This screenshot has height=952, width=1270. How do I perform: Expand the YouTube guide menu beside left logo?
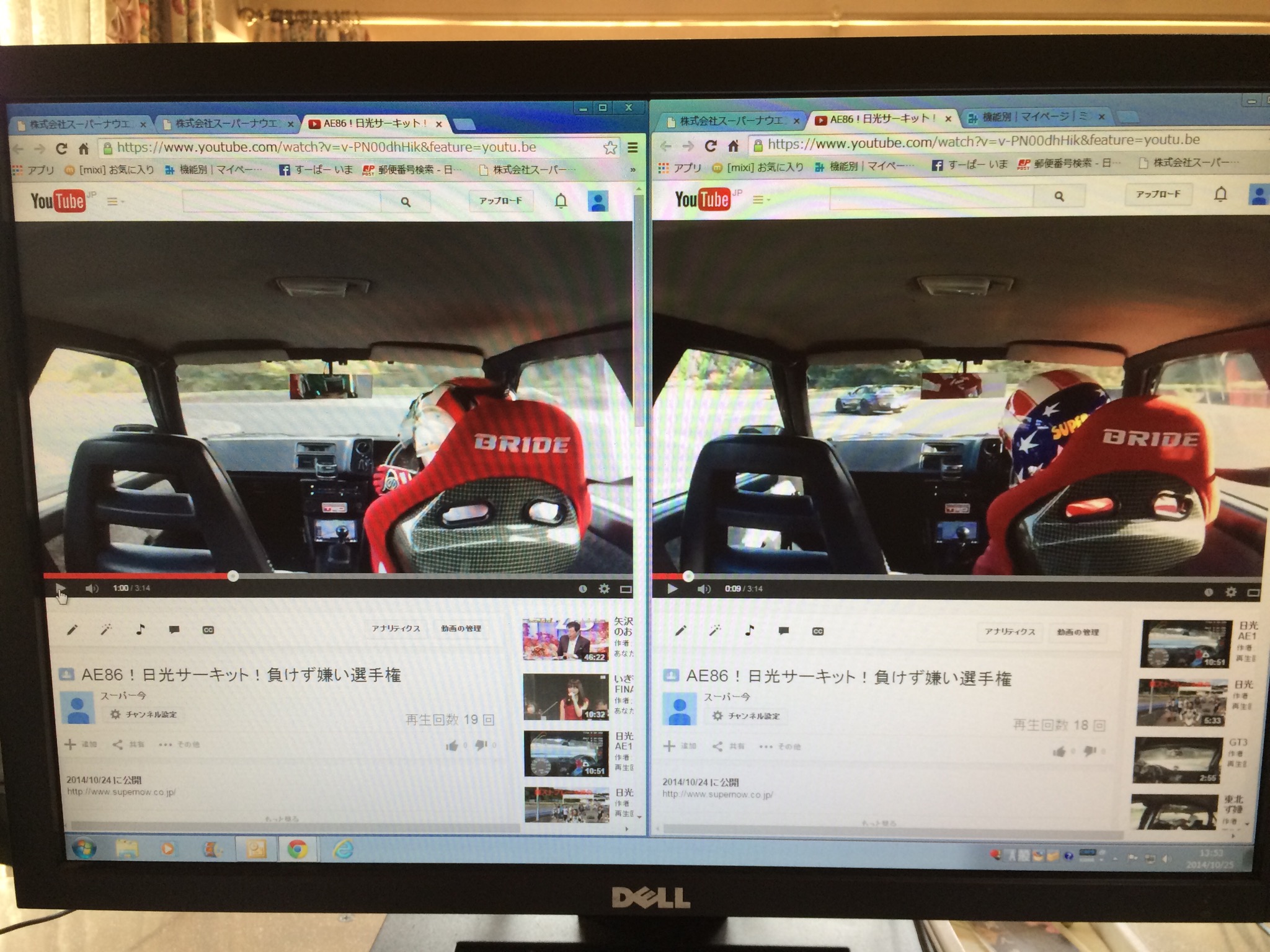point(114,201)
